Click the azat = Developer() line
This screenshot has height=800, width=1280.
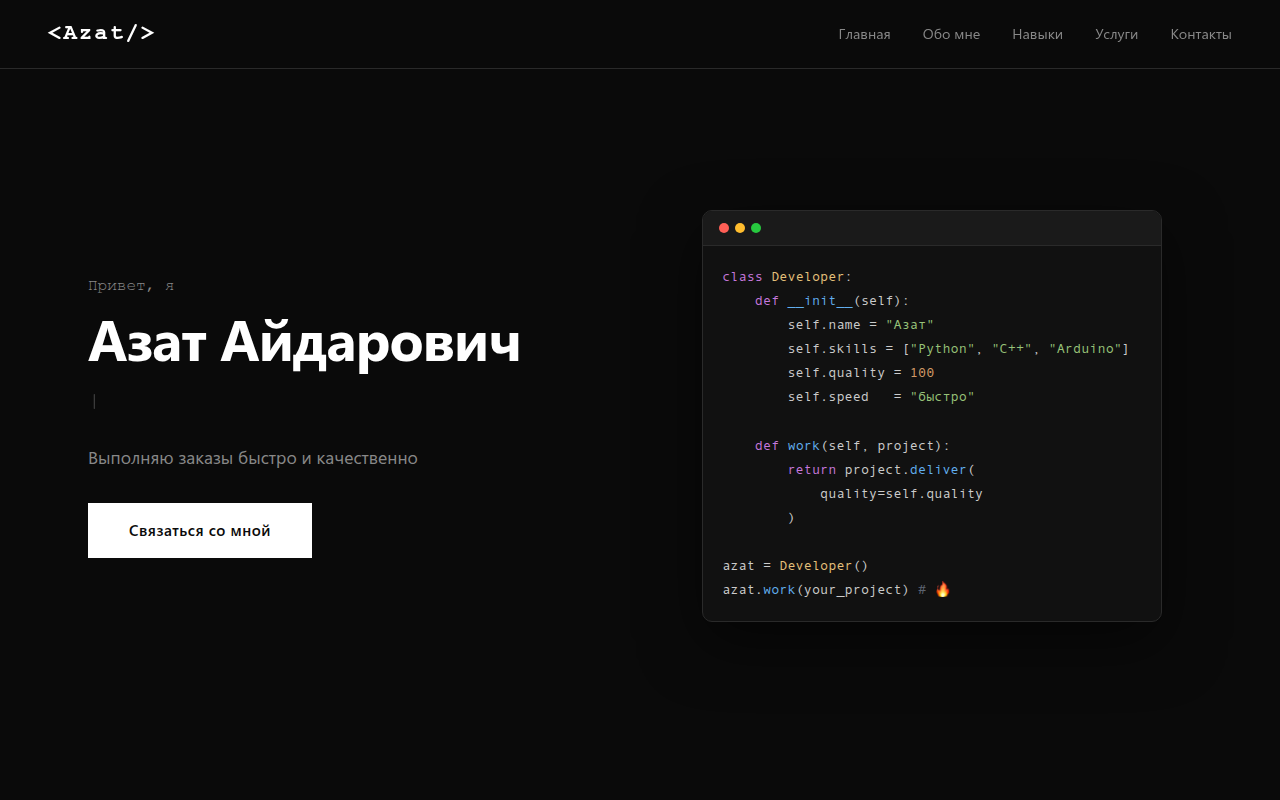point(795,566)
